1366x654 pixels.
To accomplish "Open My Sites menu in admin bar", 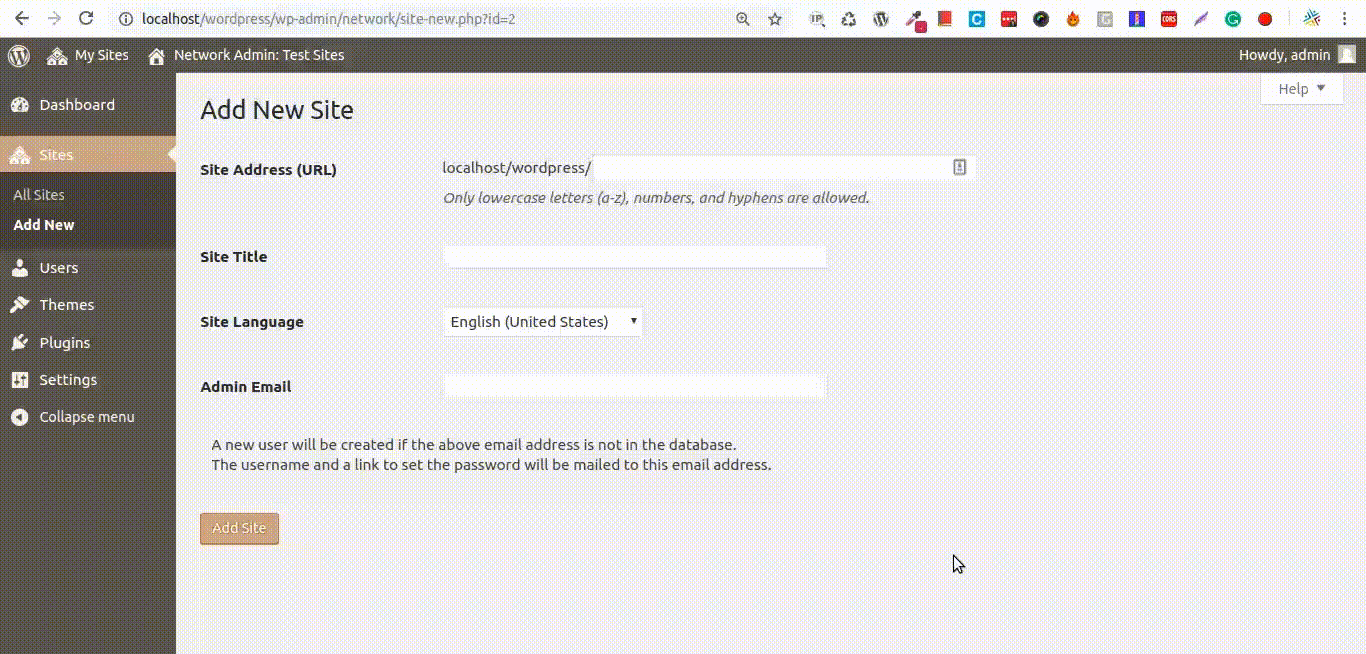I will (88, 55).
